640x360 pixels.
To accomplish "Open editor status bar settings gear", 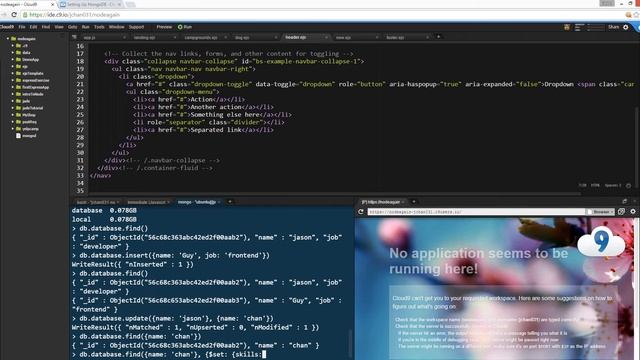I will (x=629, y=185).
